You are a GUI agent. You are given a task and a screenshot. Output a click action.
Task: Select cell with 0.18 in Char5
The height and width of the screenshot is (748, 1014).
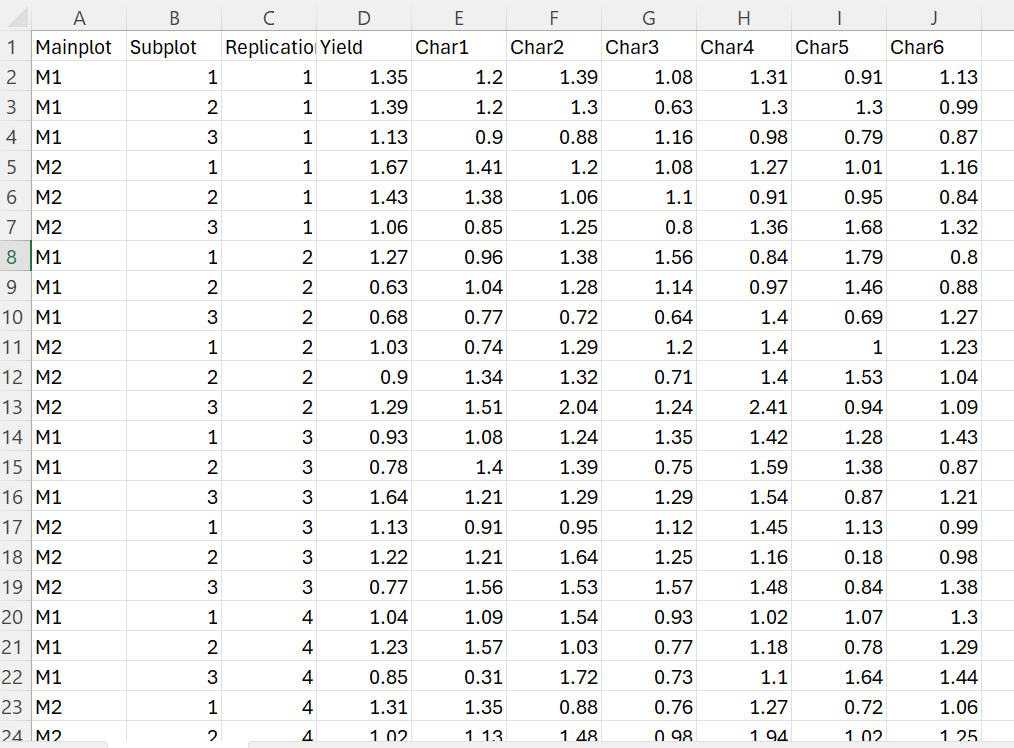pyautogui.click(x=839, y=557)
